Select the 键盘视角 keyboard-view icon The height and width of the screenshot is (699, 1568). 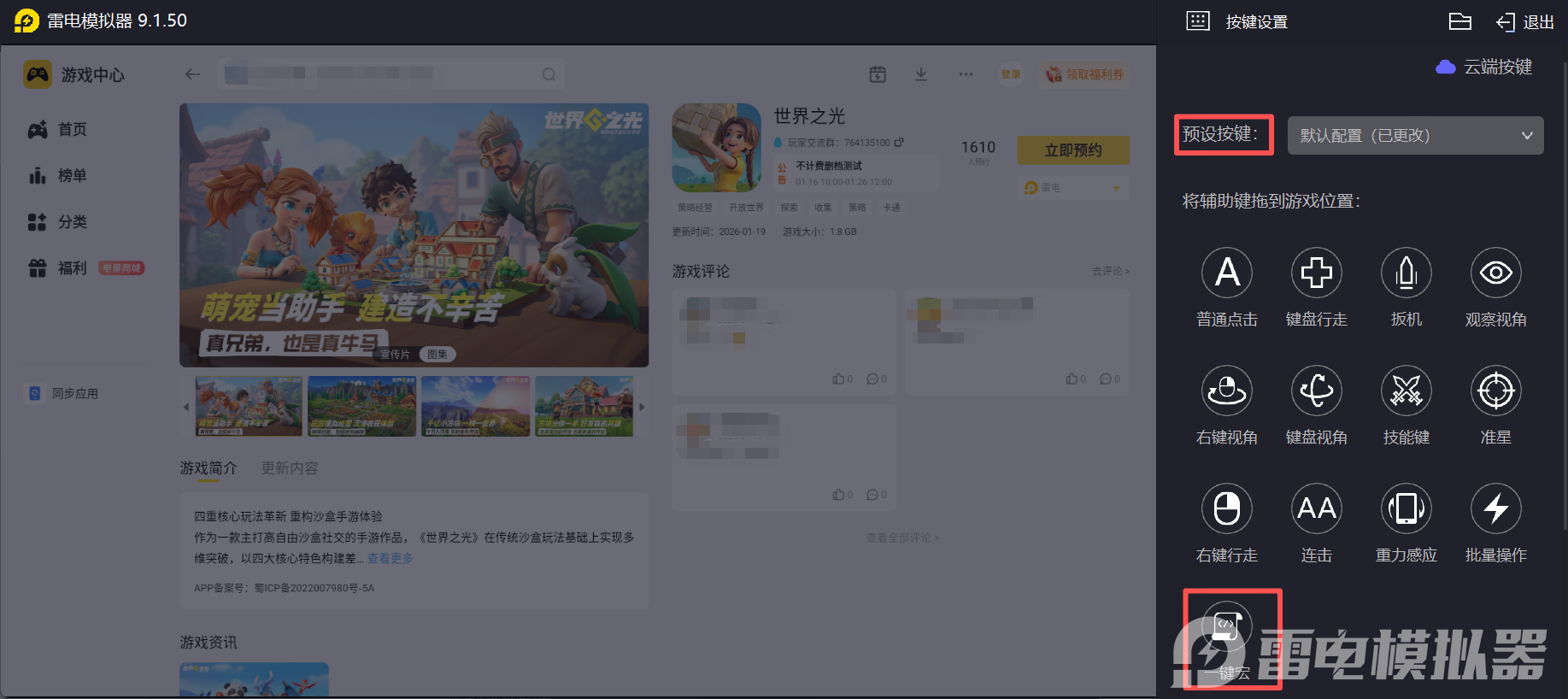(x=1317, y=391)
